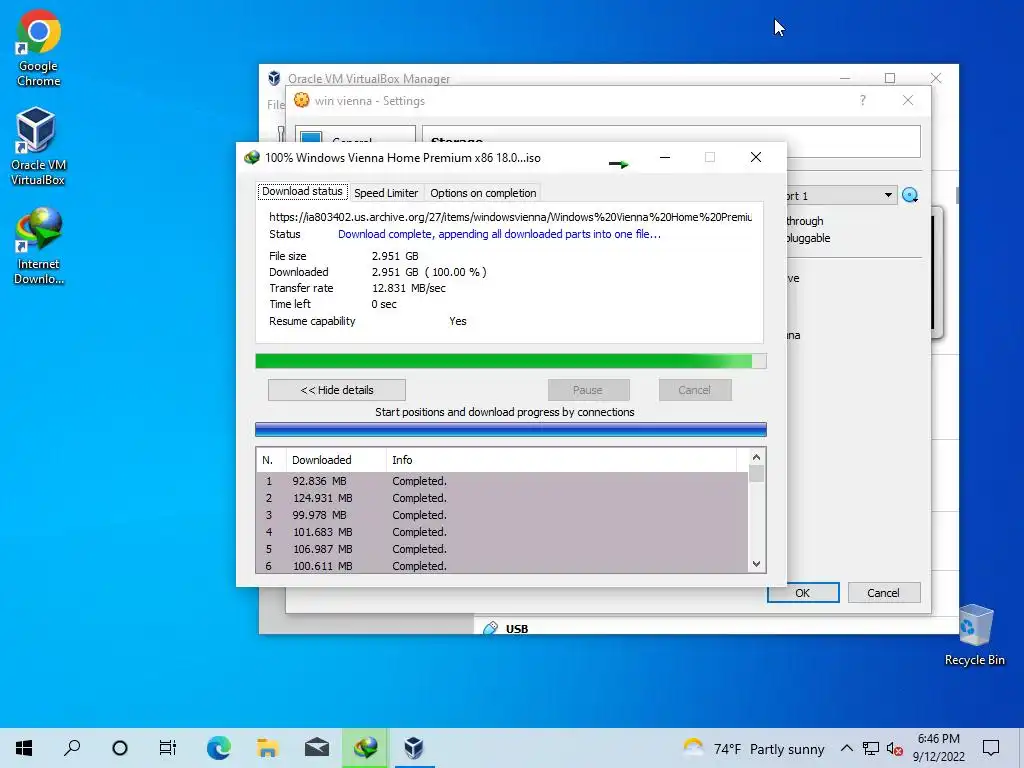The image size is (1024, 768).
Task: Click the connections list scrollbar thumb
Action: (756, 473)
